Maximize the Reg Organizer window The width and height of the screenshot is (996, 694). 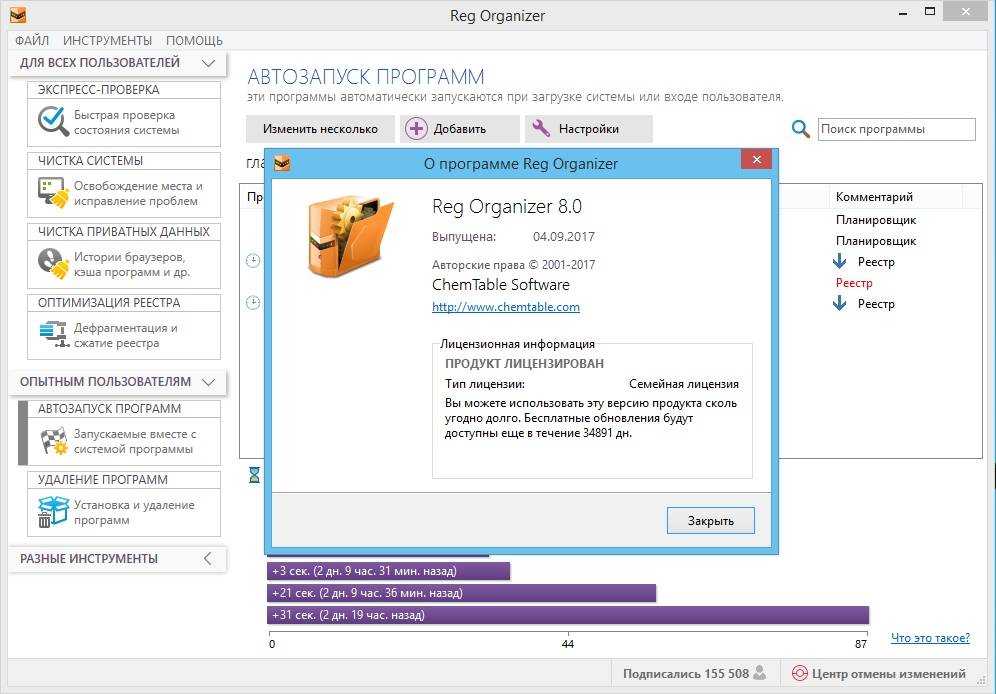930,12
